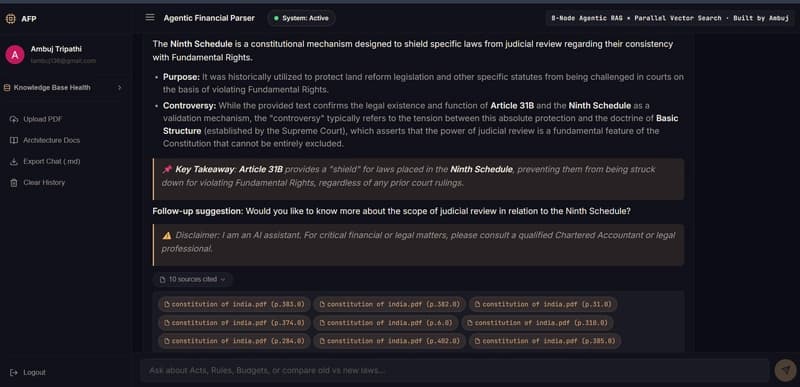Click the bold 'Basic Structure' term
This screenshot has height=387, width=800.
421,124
